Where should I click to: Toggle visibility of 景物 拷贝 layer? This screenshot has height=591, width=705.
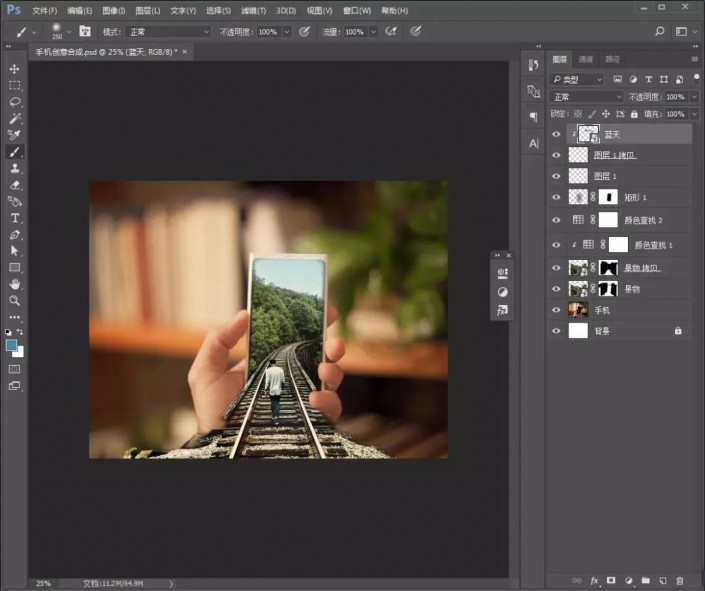(556, 268)
